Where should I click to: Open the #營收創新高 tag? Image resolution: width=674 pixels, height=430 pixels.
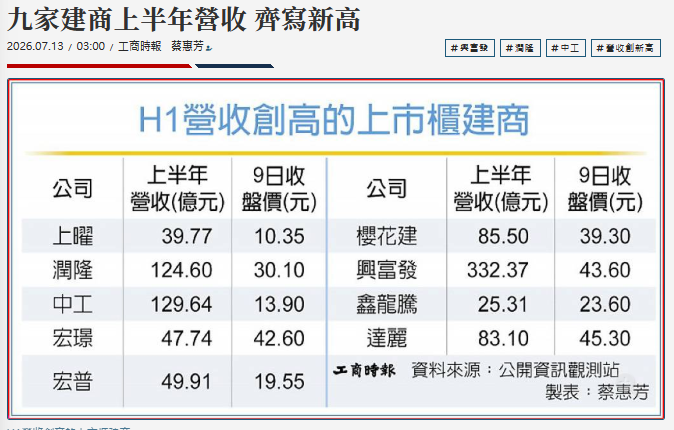pyautogui.click(x=625, y=48)
